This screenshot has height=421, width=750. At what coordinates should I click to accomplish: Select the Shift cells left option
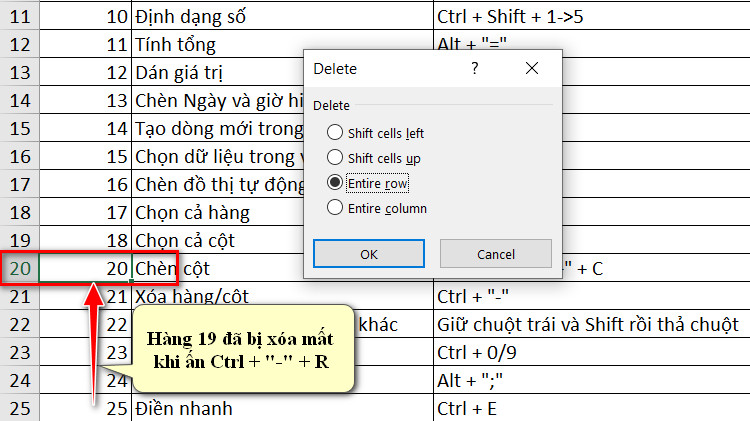pos(375,133)
